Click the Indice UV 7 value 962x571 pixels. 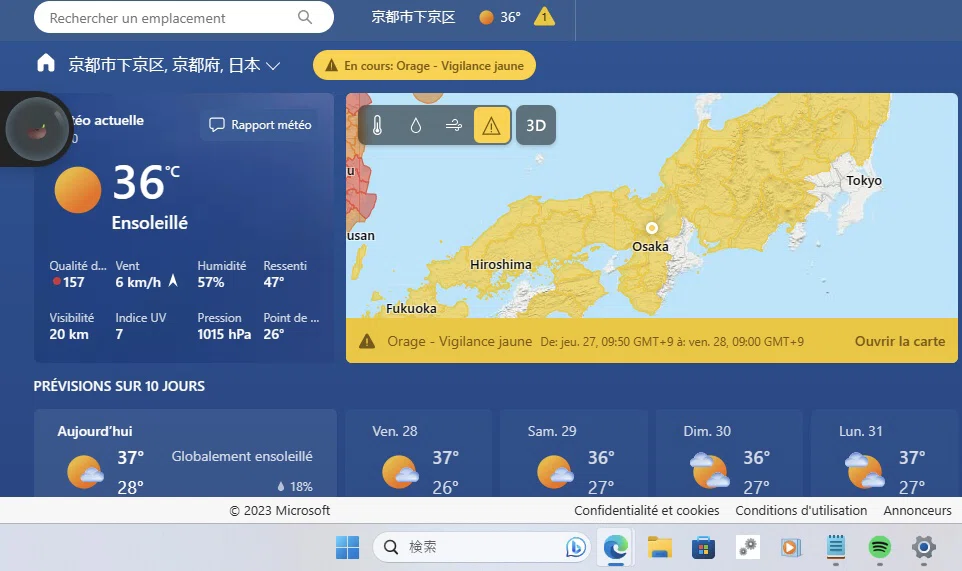tap(119, 334)
